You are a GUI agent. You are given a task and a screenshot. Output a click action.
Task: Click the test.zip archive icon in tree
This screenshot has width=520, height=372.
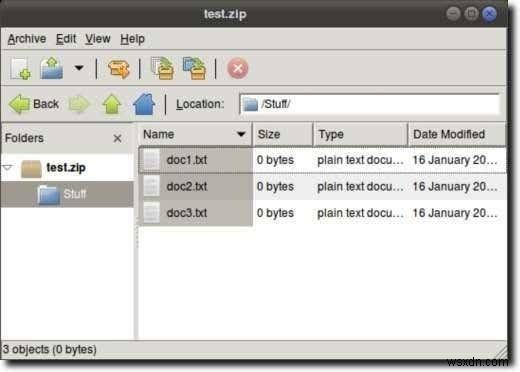[31, 168]
